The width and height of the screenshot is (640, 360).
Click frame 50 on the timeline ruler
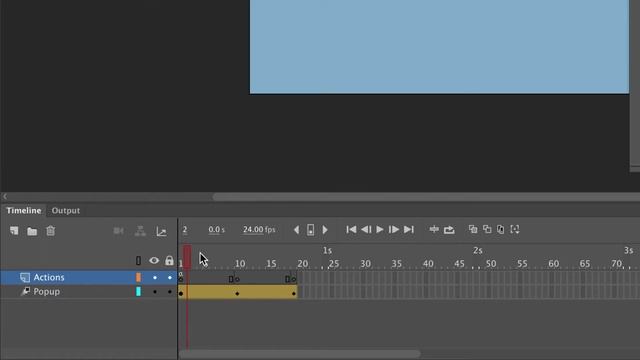[491, 264]
